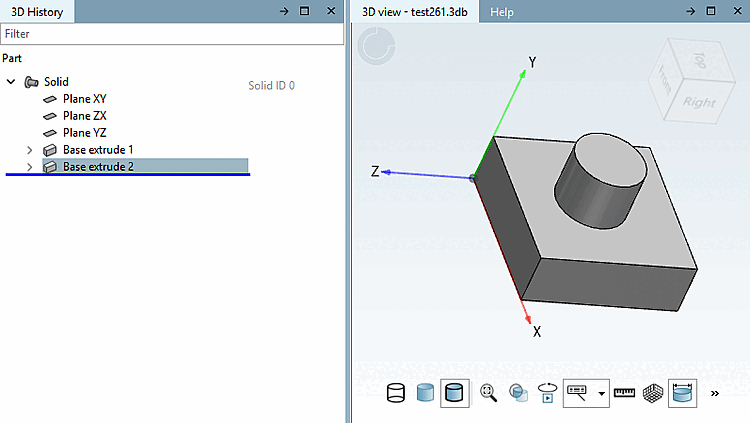Toggle the dimensions display cylinder icon
The height and width of the screenshot is (423, 750).
point(682,393)
